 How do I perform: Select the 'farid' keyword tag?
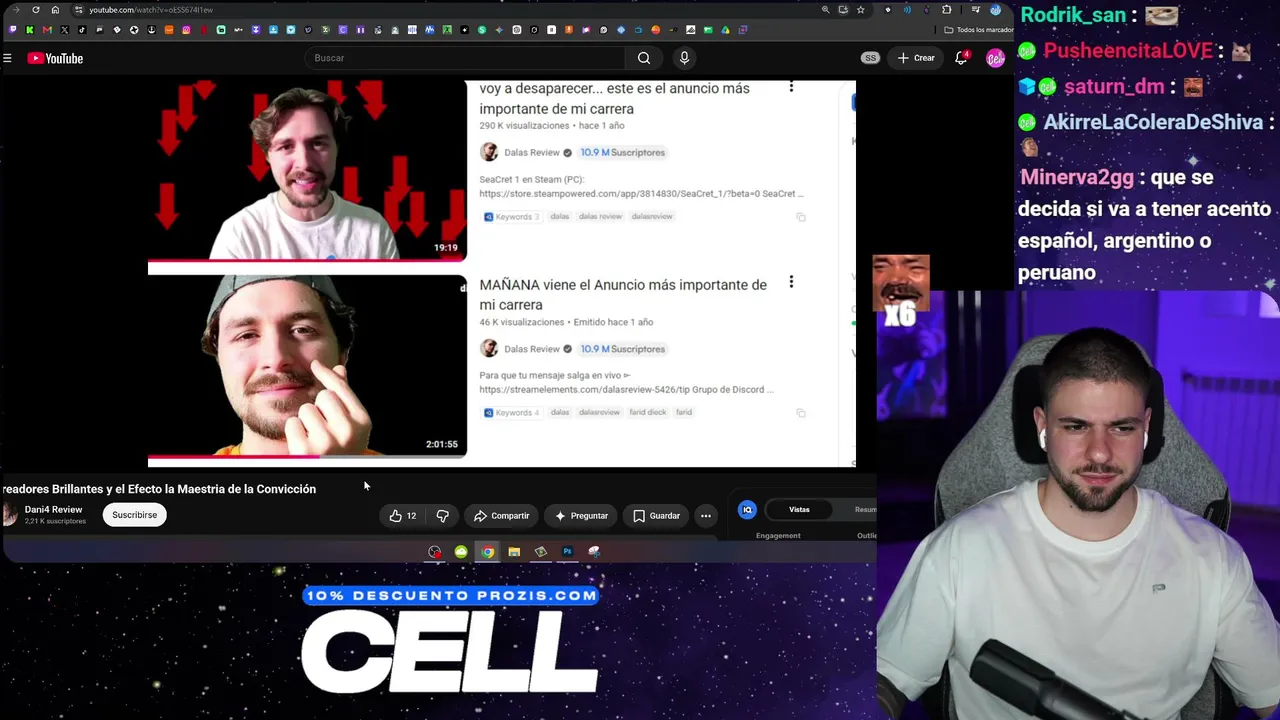click(x=684, y=412)
